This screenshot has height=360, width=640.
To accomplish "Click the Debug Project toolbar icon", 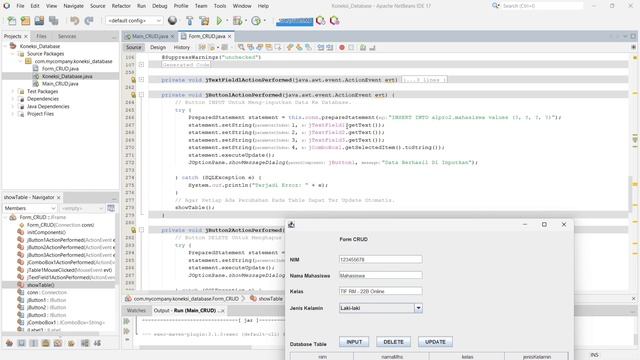I will [x=237, y=21].
